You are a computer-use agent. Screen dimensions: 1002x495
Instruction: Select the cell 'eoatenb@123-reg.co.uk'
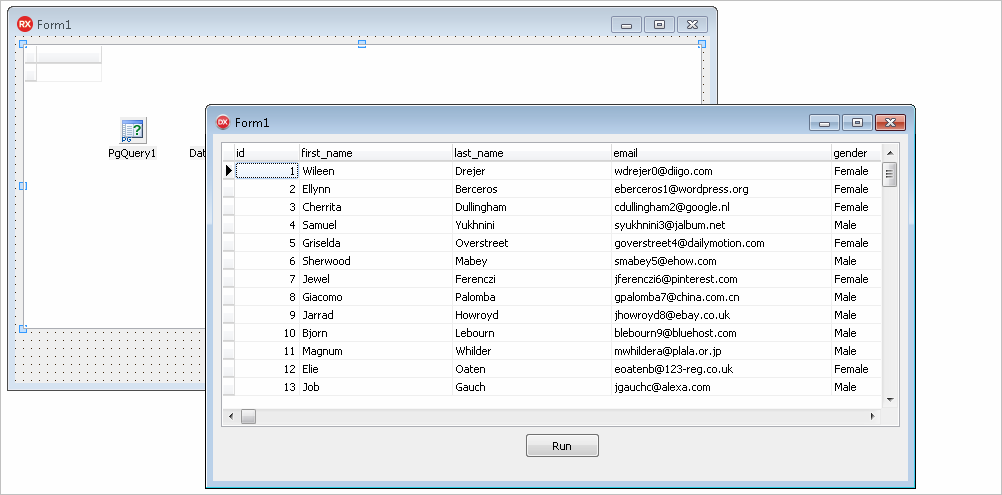pos(721,369)
